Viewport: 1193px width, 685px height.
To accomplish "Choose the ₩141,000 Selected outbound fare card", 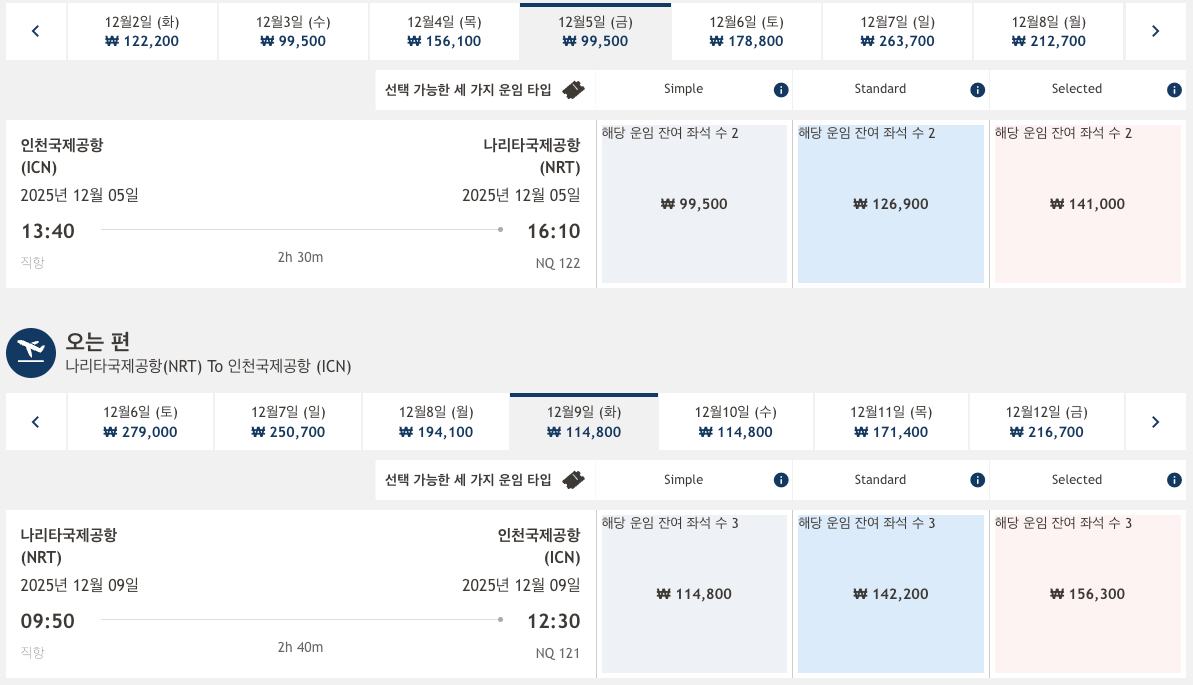I will pos(1087,204).
